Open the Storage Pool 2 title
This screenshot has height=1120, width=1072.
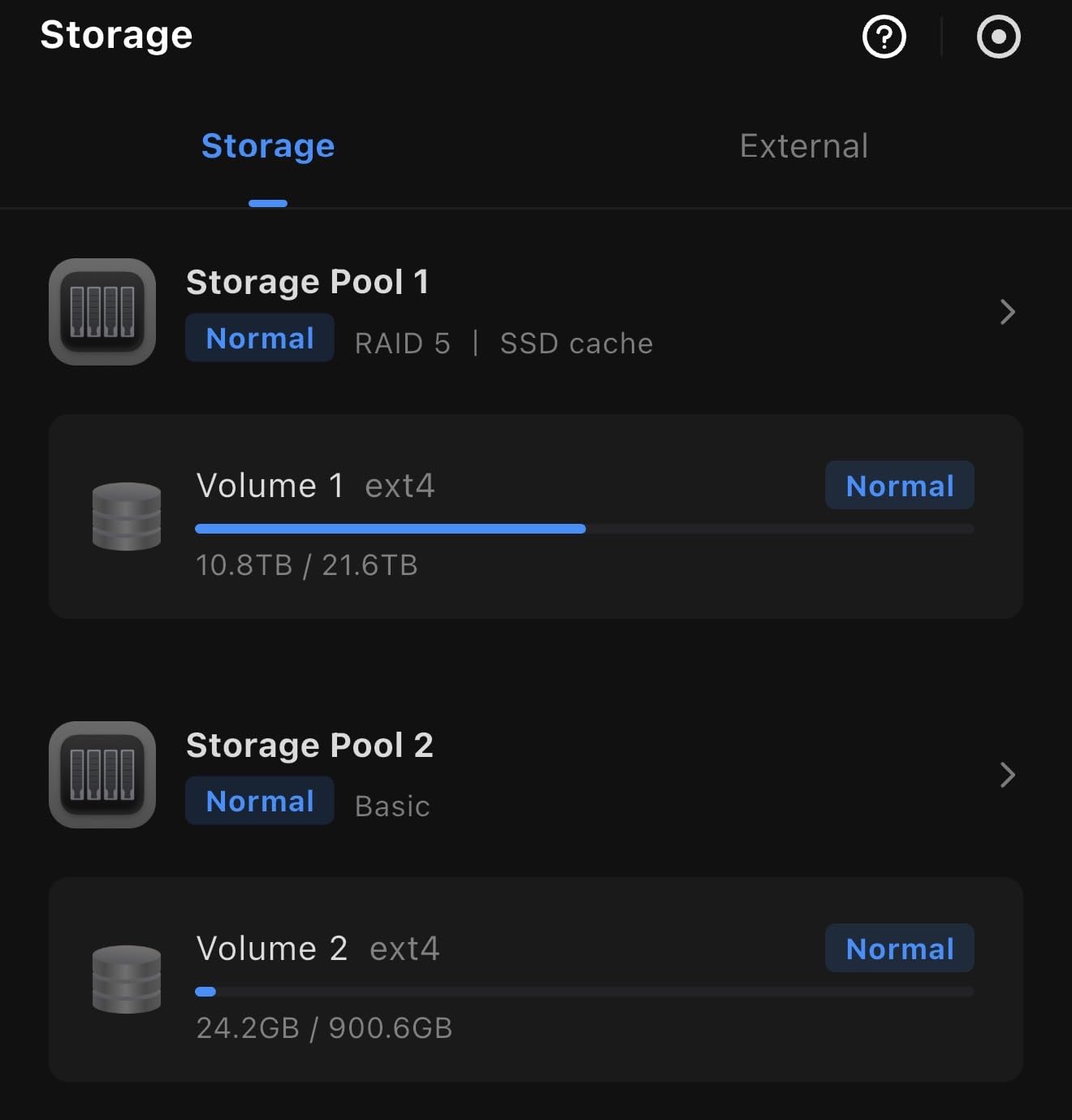(309, 745)
